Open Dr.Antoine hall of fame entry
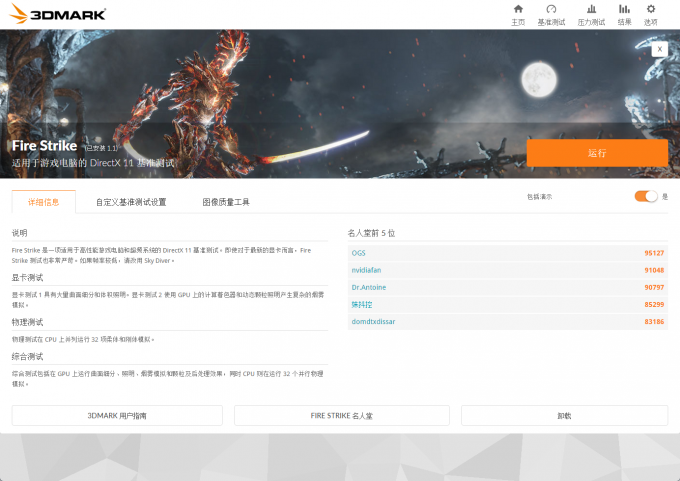This screenshot has width=680, height=481. click(x=369, y=287)
